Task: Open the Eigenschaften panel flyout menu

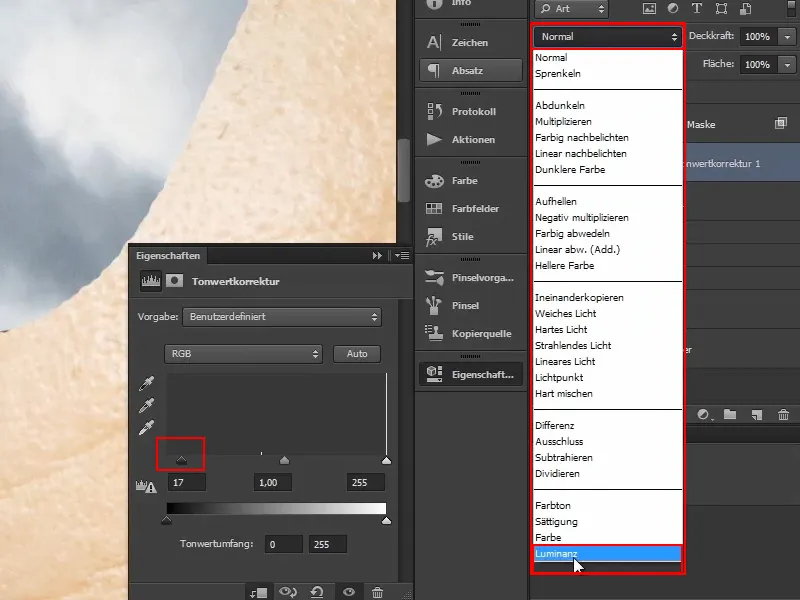Action: pos(402,256)
